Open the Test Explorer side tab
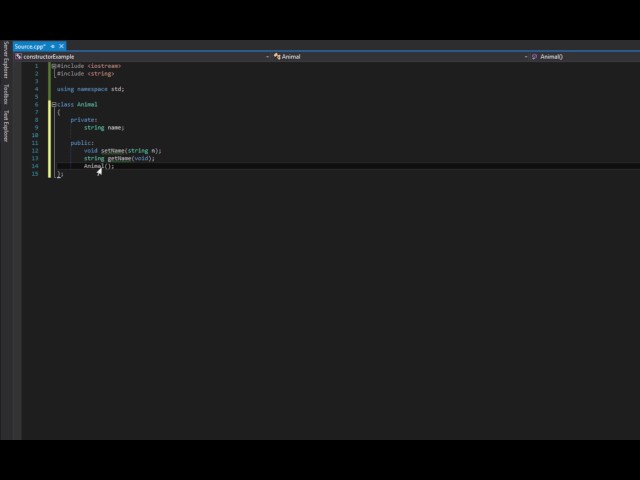 (6, 126)
